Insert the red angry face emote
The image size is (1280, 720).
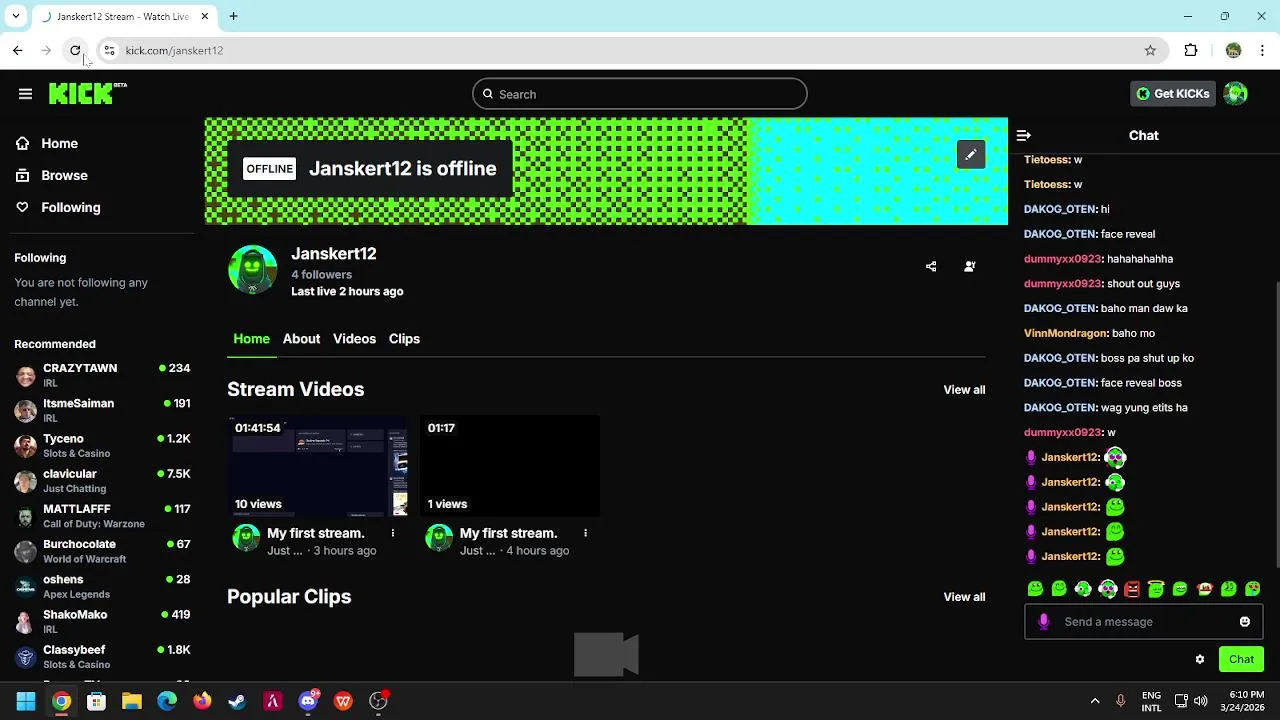point(1132,589)
